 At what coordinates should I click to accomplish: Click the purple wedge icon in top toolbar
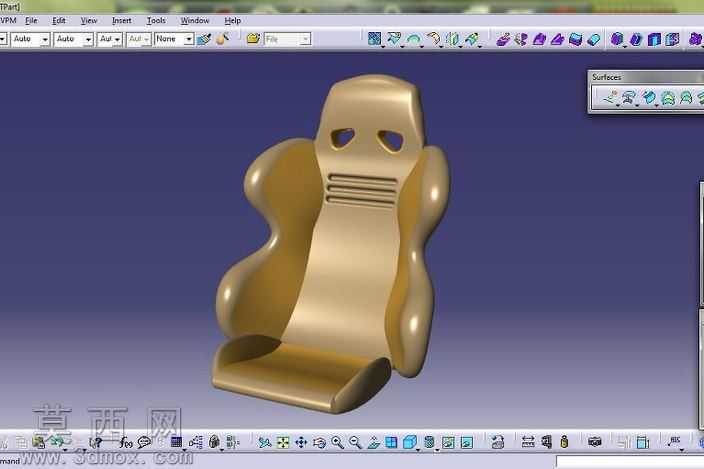557,39
